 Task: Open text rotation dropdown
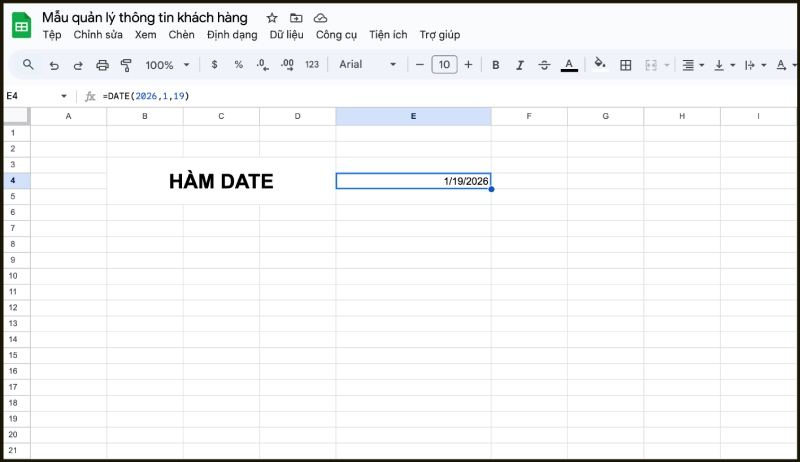pos(786,65)
